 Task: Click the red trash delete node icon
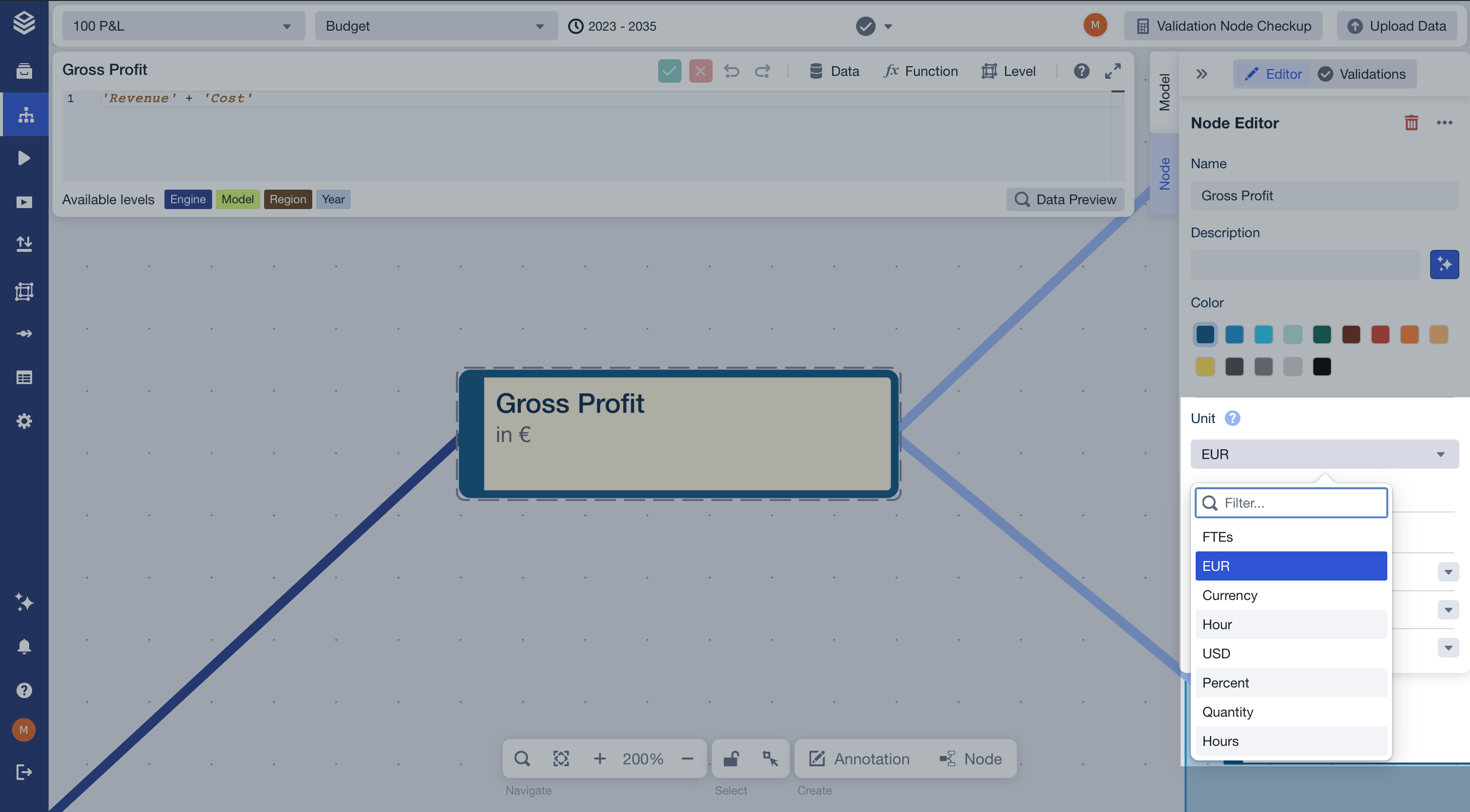point(1411,123)
